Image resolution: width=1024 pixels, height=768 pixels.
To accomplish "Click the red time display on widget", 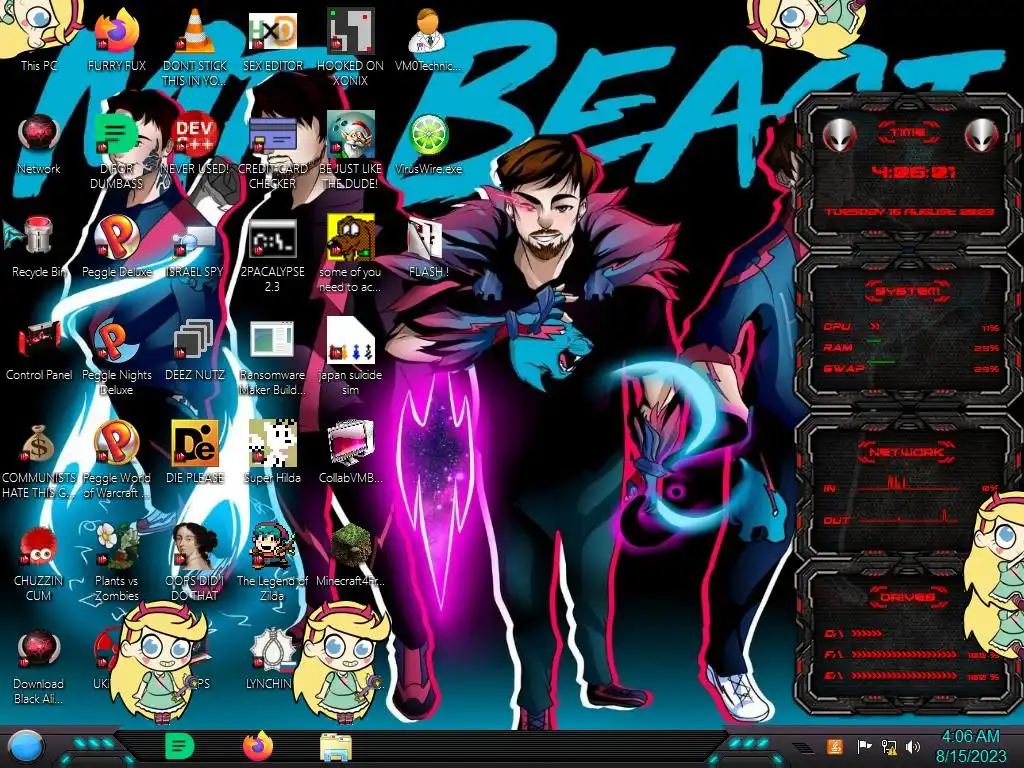I will coord(914,172).
